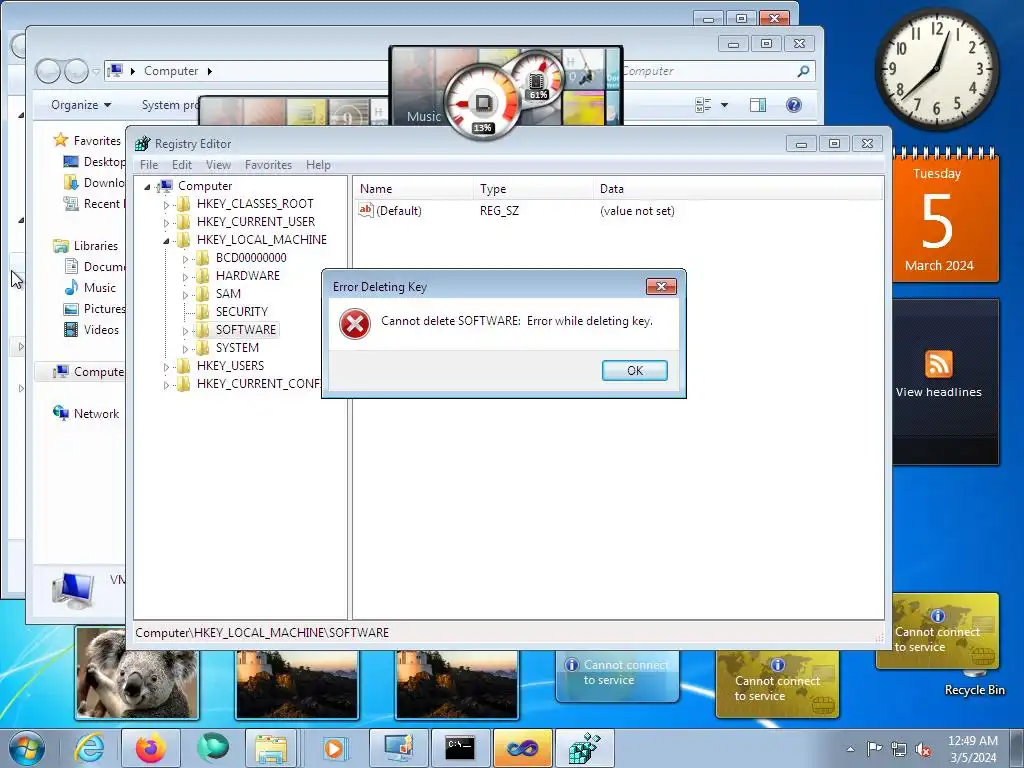Screen dimensions: 1024x768
Task: Expand the HKEY_CURRENT_USER tree node arrow
Action: click(167, 223)
